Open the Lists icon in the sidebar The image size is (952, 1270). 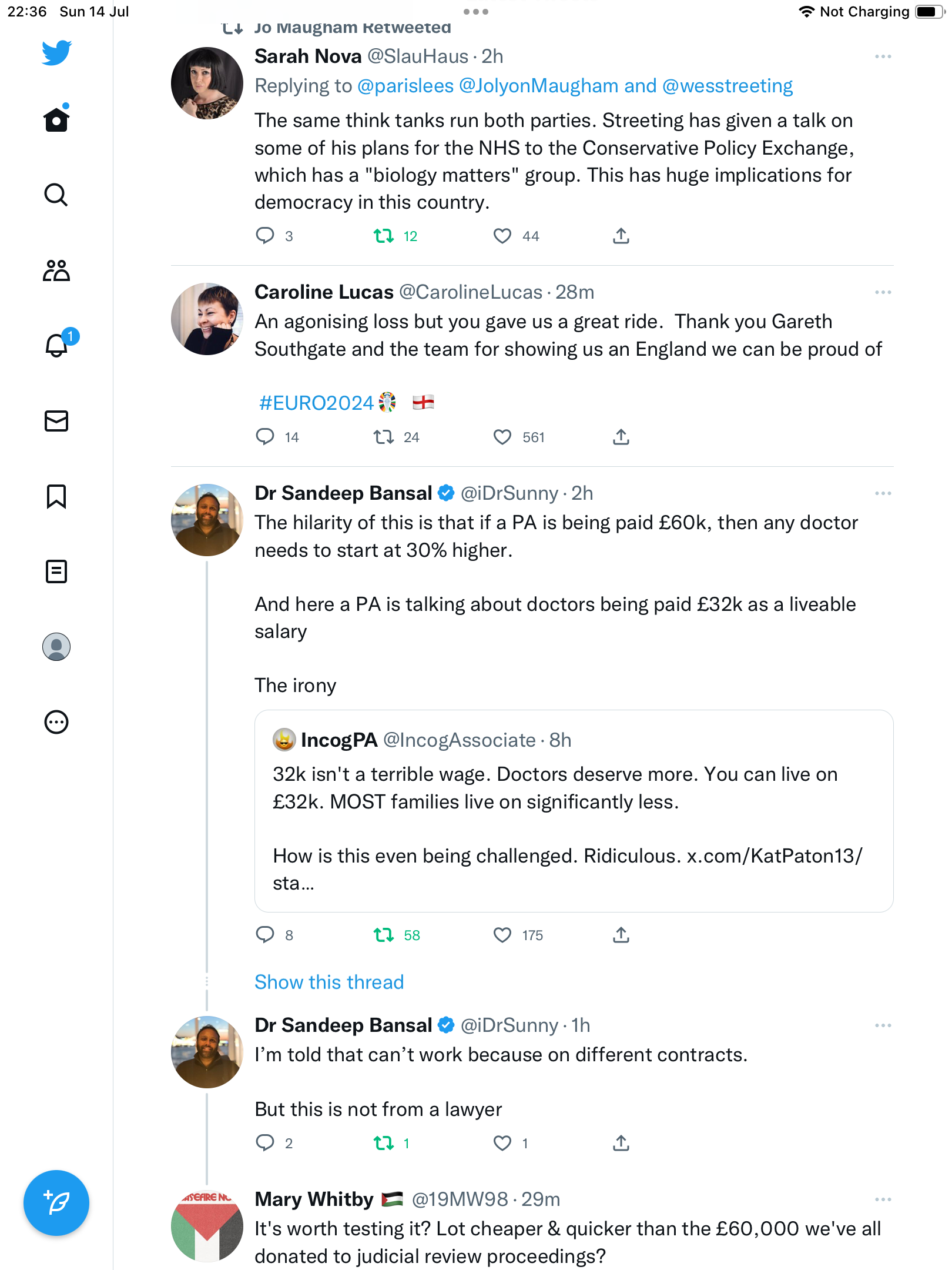[x=56, y=571]
